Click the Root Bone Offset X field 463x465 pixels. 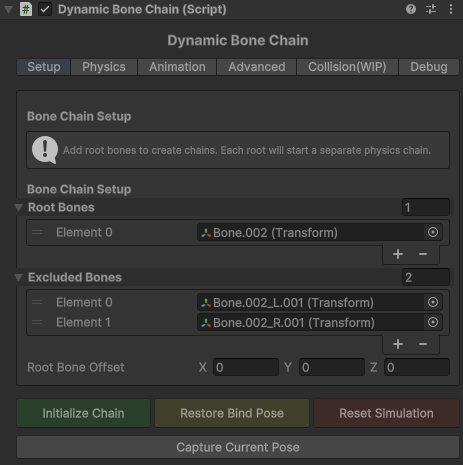coord(246,367)
